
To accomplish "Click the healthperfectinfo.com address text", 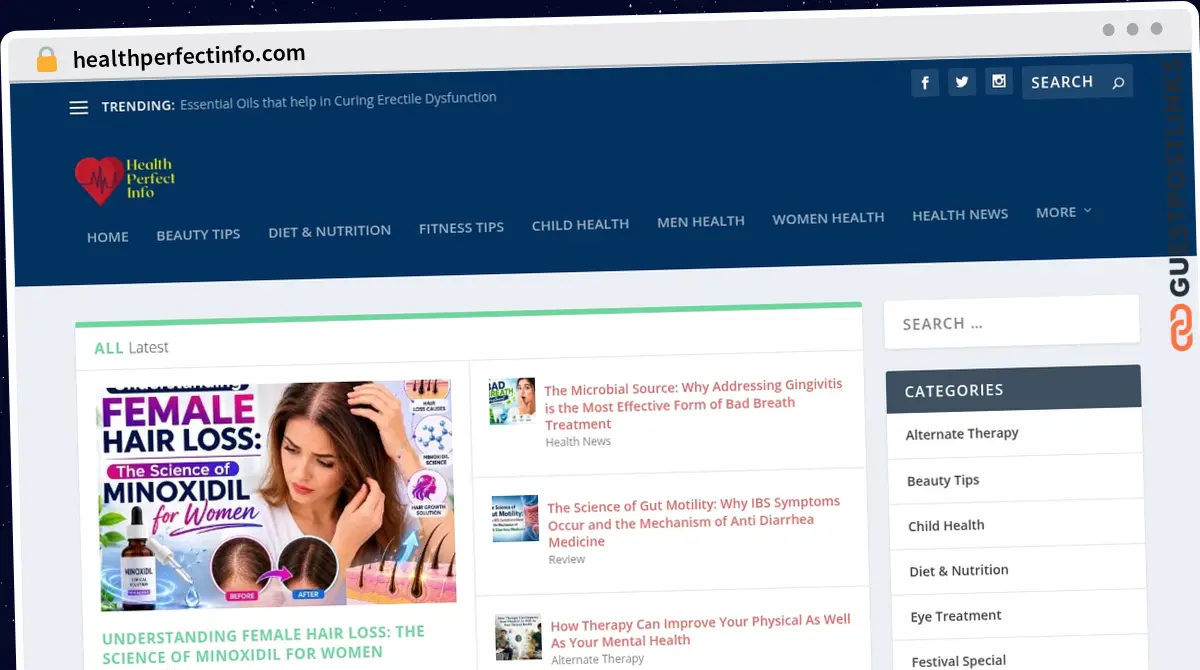I will point(189,56).
